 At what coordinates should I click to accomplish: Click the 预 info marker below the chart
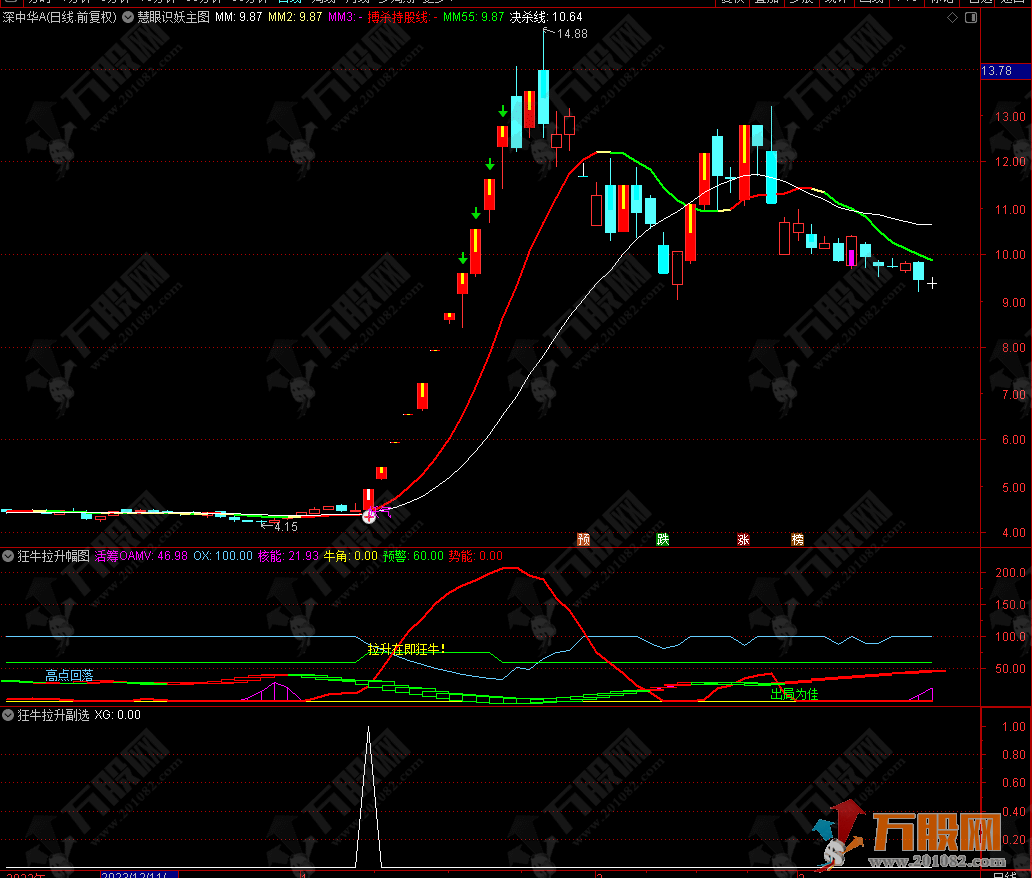(x=583, y=540)
